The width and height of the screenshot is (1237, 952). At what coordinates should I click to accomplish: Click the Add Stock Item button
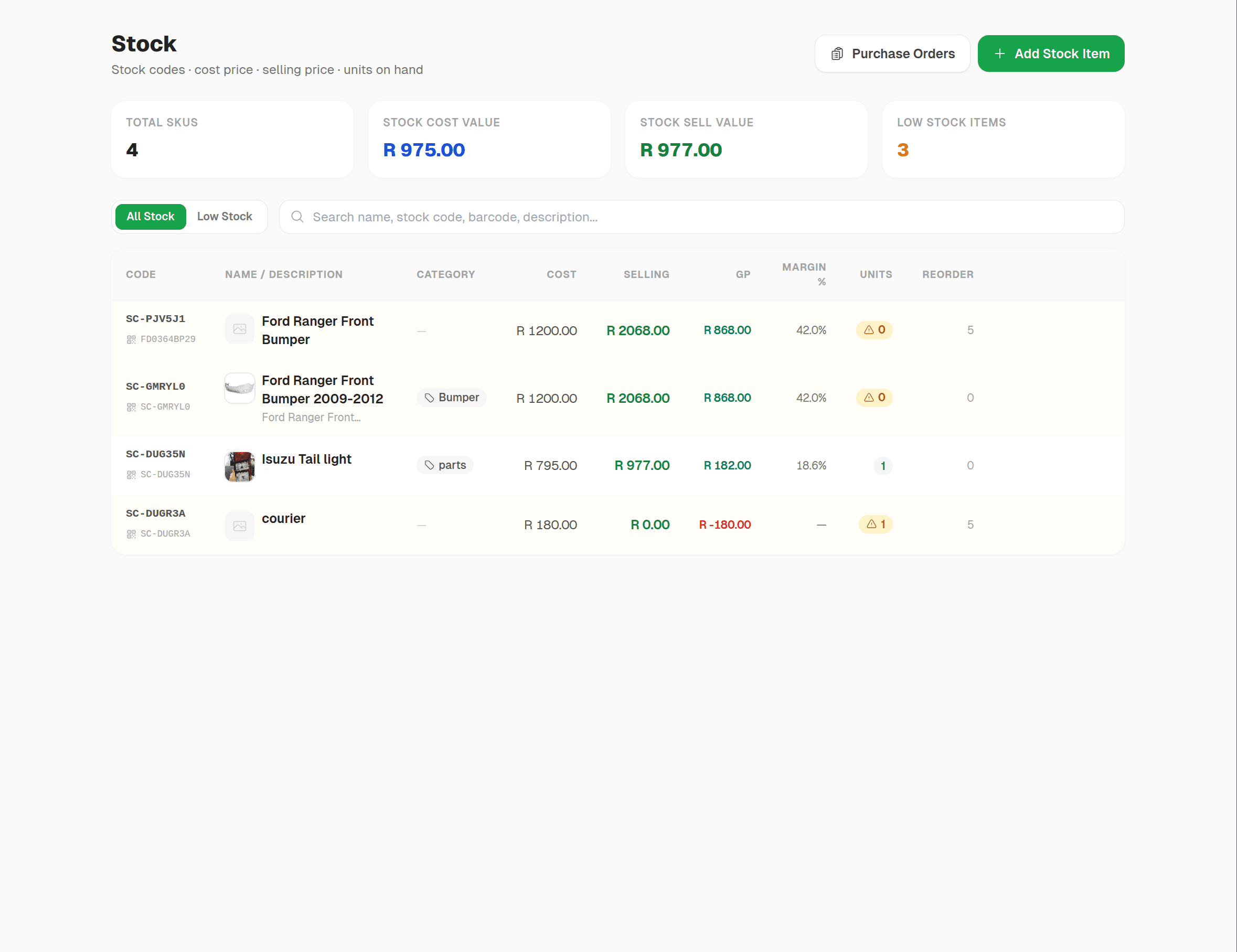(1051, 54)
